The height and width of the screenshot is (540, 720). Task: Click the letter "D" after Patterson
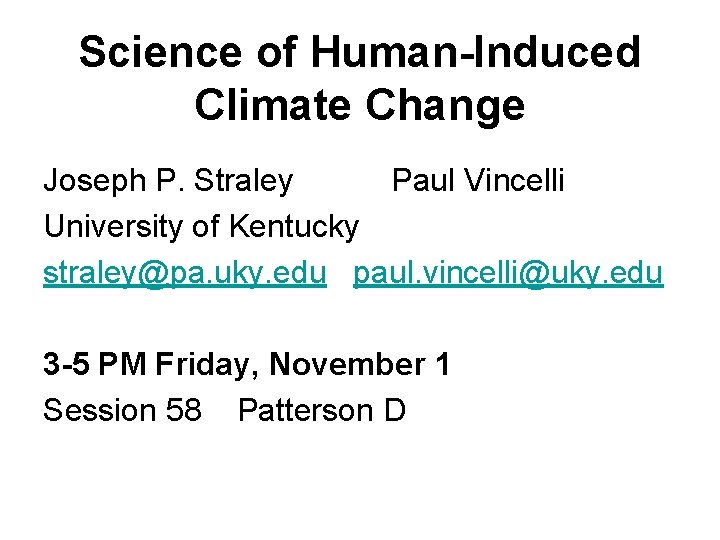394,410
